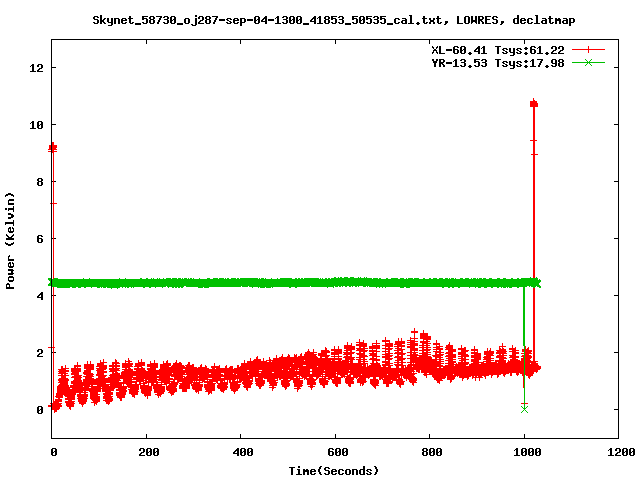Click the x-axis tick label 400
Image resolution: width=640 pixels, height=480 pixels.
click(x=243, y=452)
